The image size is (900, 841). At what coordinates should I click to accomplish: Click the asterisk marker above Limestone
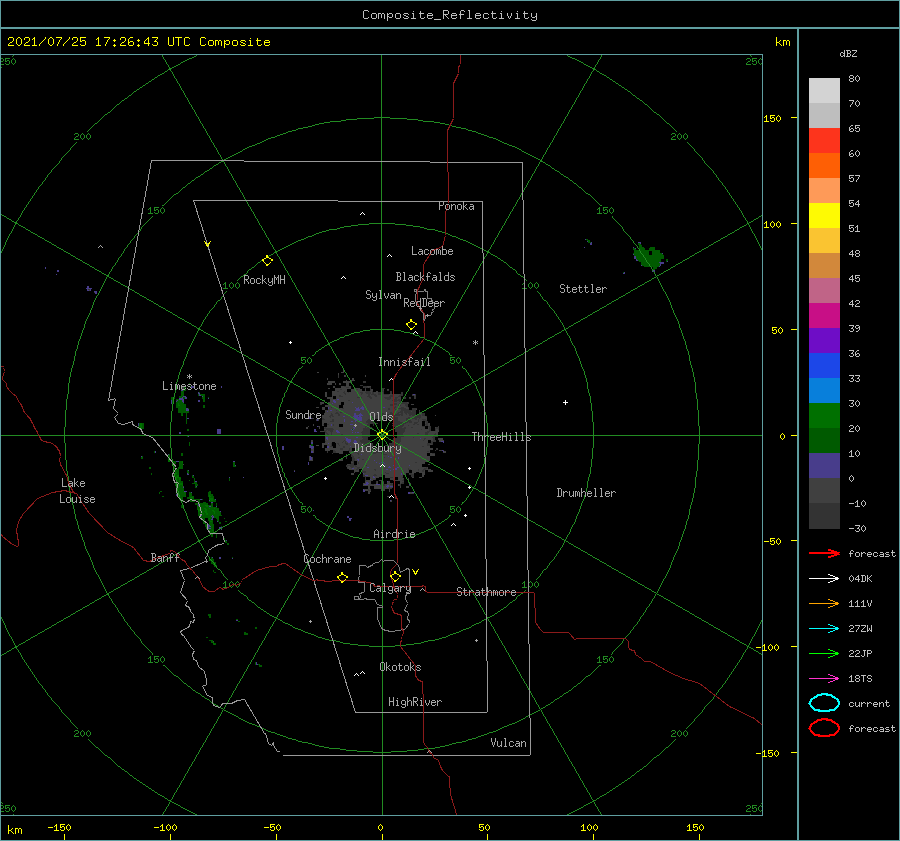(x=189, y=377)
